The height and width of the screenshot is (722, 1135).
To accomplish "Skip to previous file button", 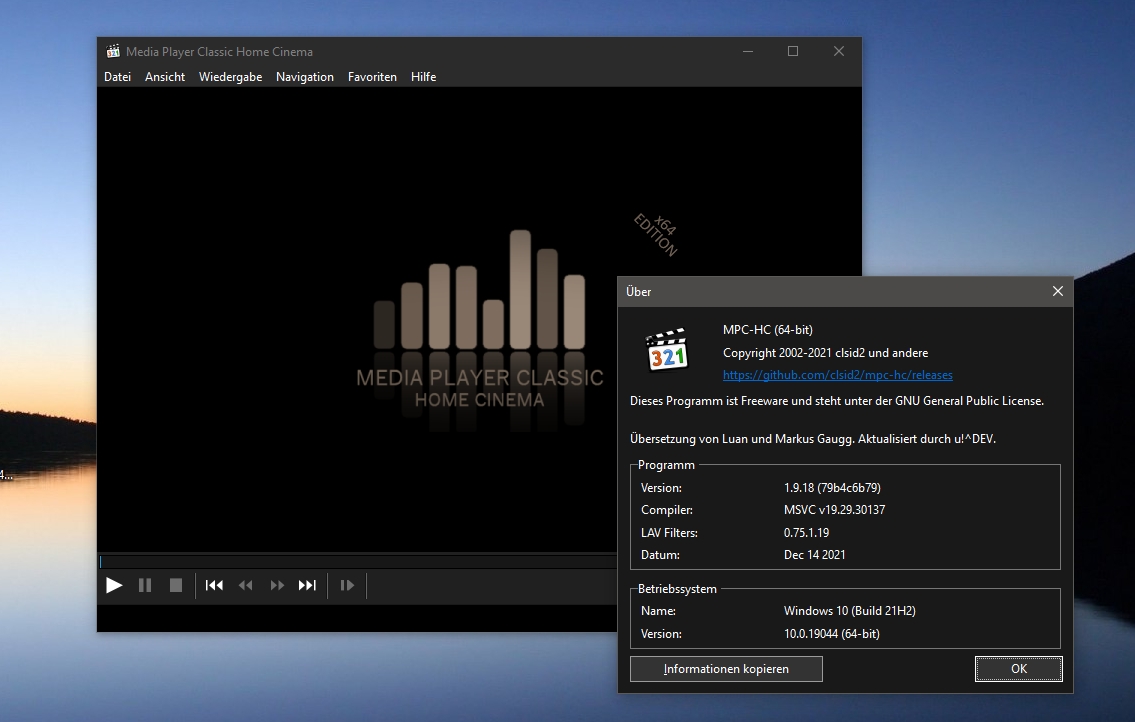I will [x=214, y=585].
